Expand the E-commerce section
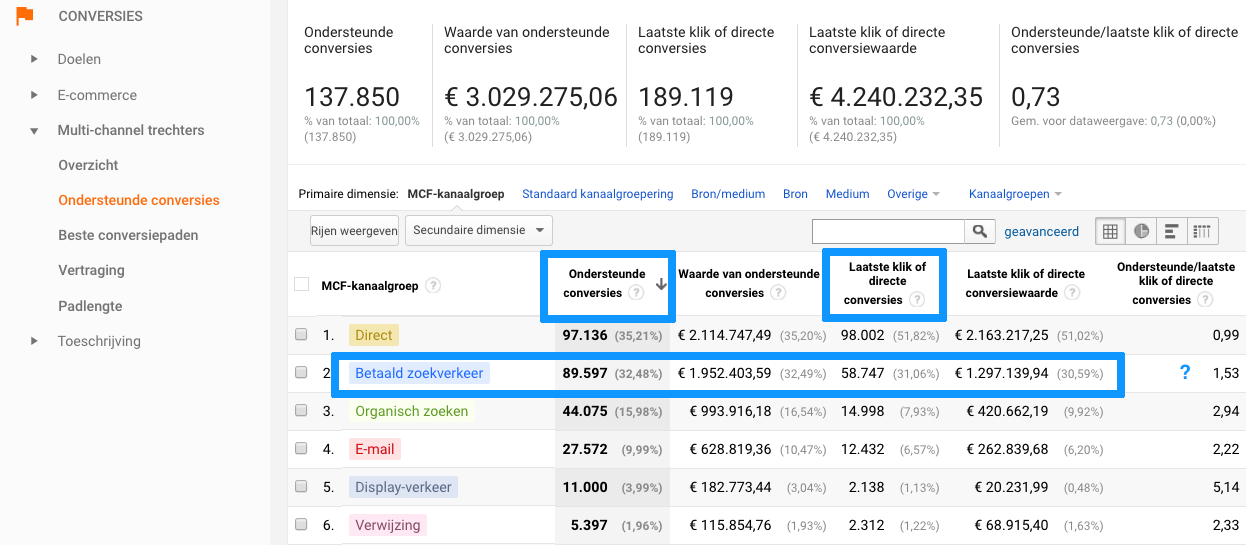The image size is (1246, 545). coord(34,95)
